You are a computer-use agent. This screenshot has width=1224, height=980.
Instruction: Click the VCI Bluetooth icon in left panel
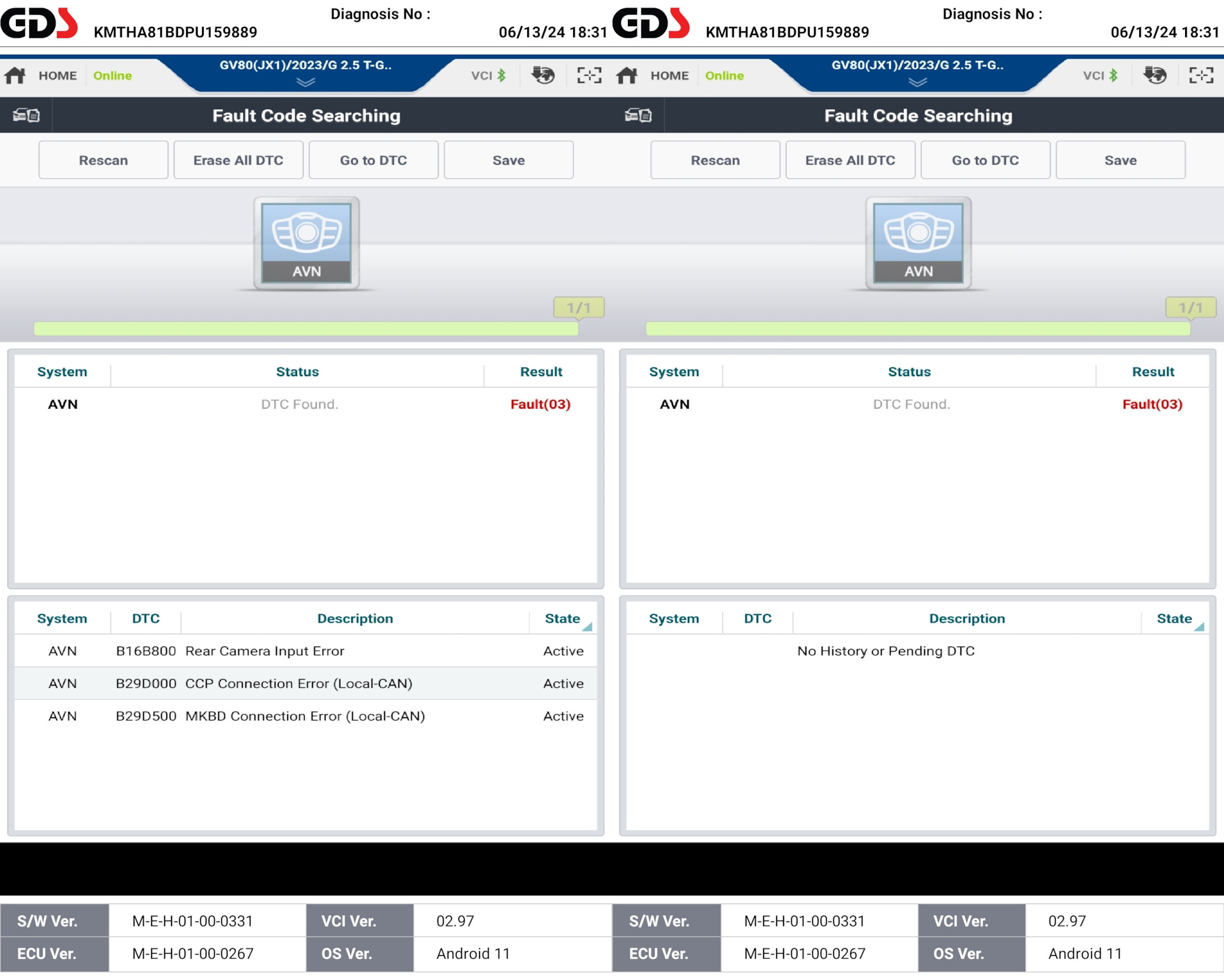click(502, 76)
